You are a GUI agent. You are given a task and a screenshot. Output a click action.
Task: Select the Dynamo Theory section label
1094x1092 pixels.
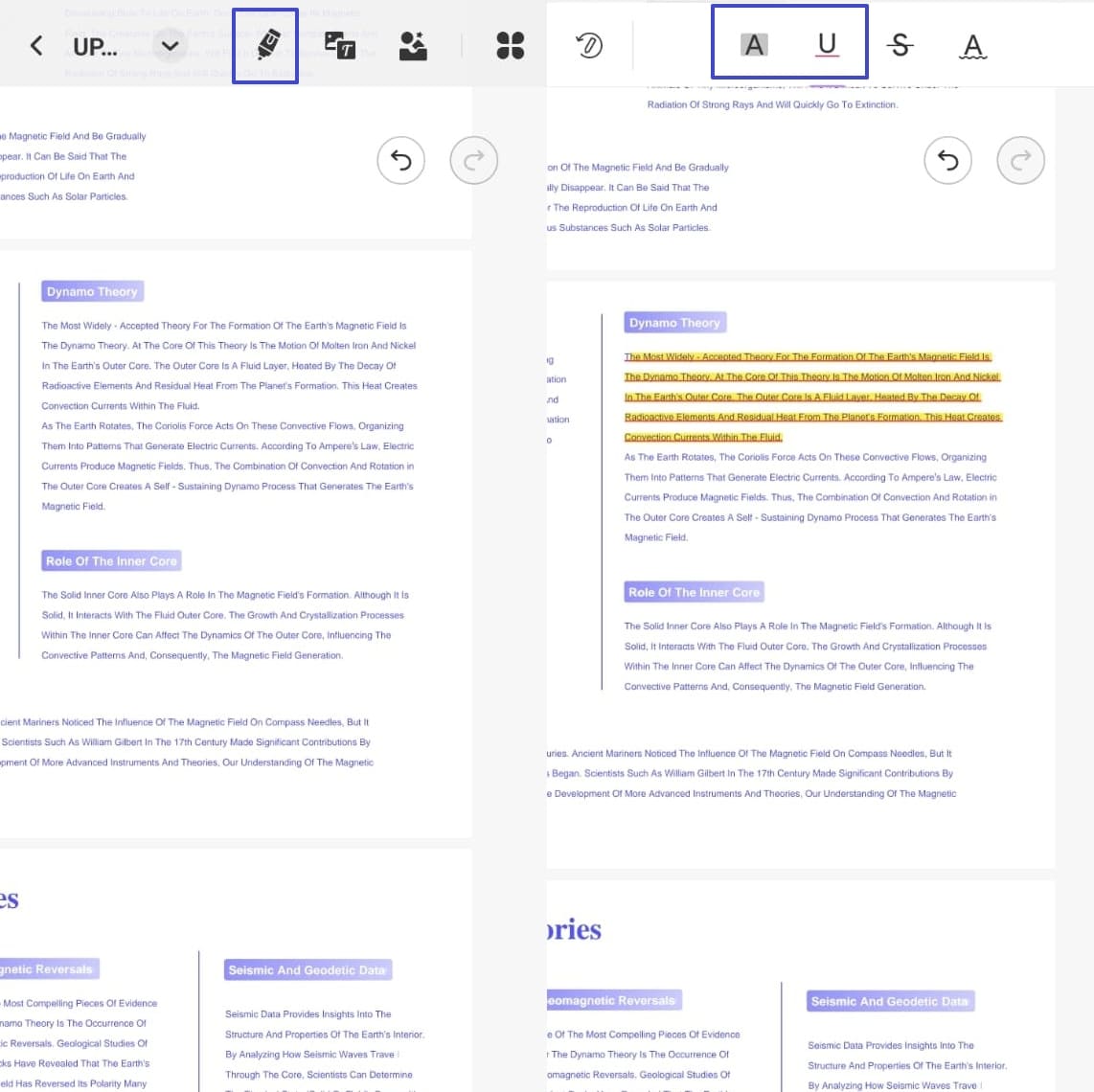[x=92, y=291]
